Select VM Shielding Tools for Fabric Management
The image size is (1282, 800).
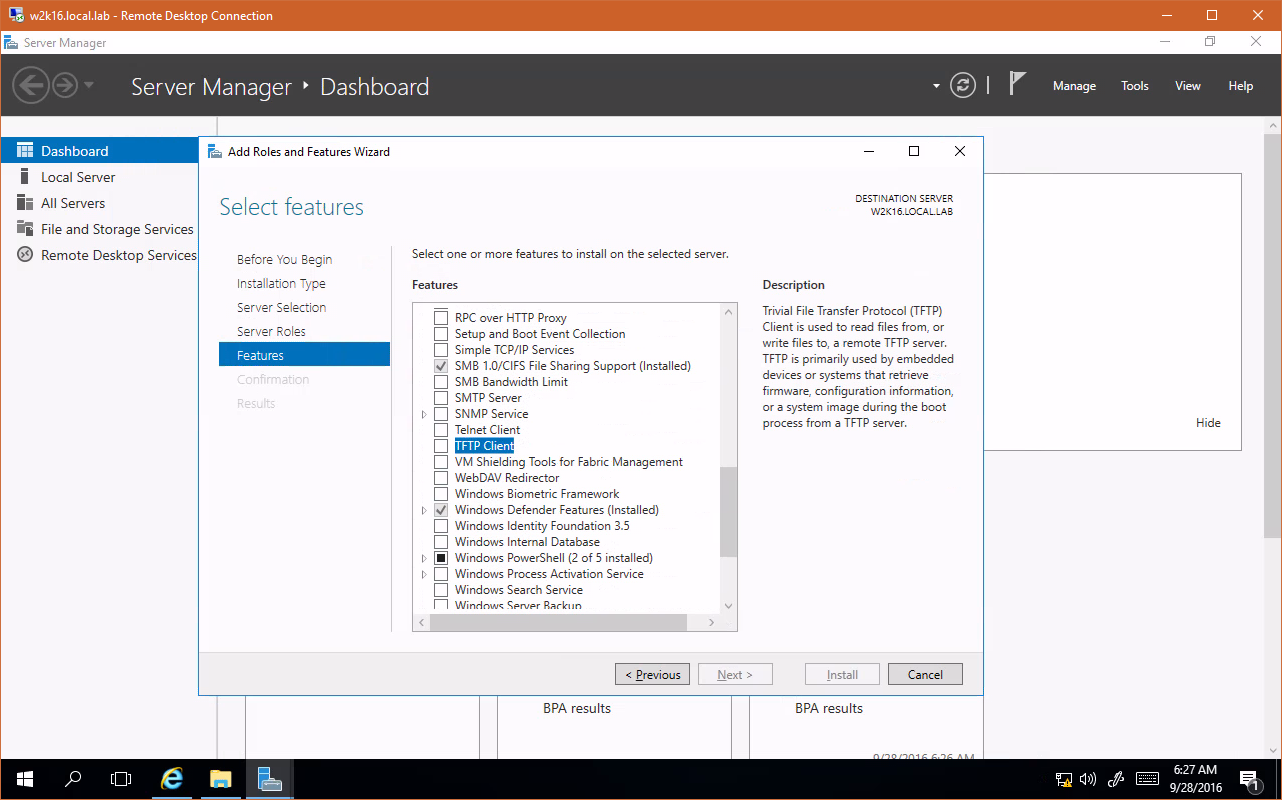[569, 462]
